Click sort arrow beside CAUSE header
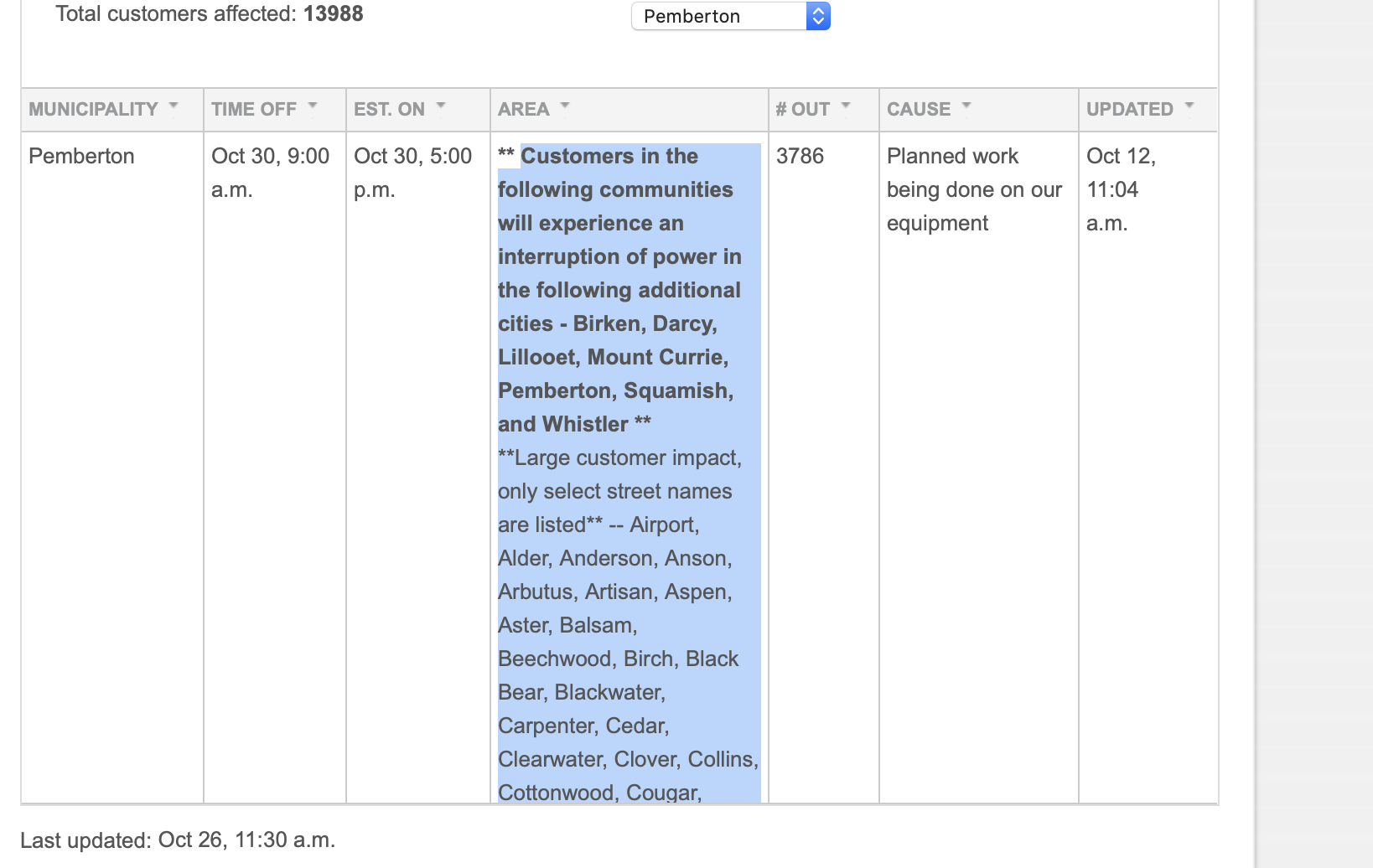The width and height of the screenshot is (1373, 868). click(966, 106)
